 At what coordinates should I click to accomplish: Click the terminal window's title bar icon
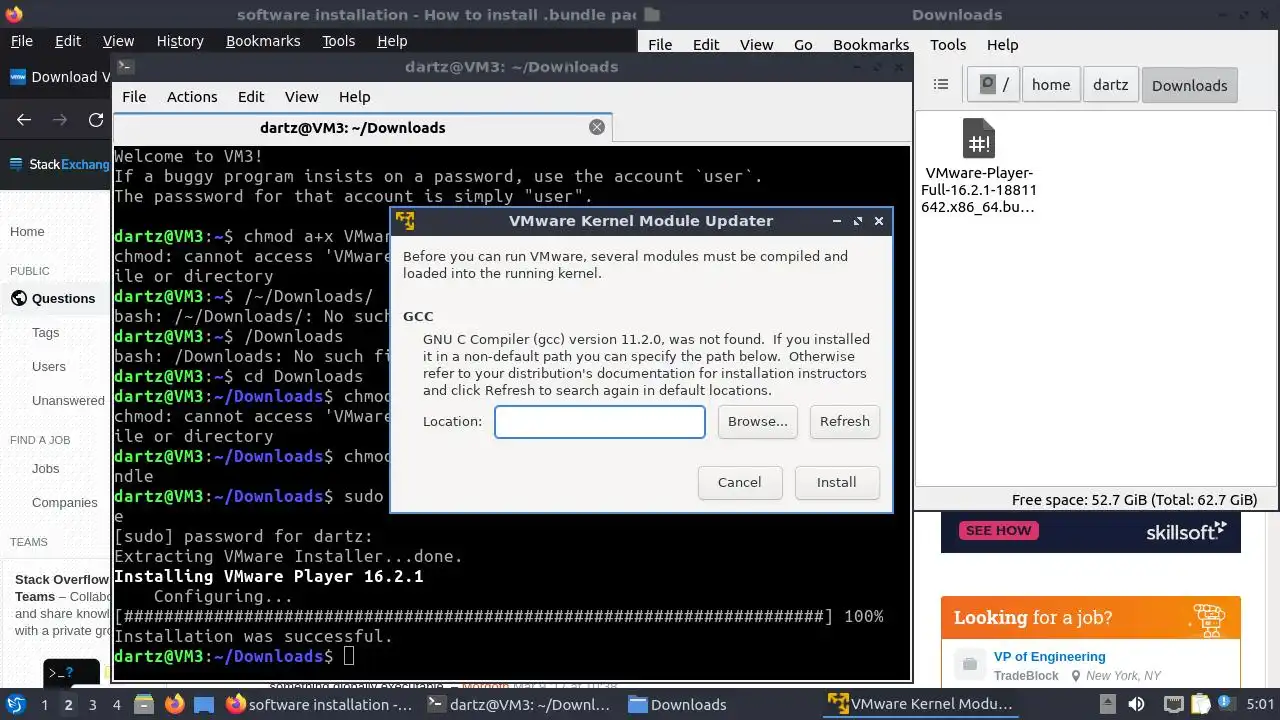pyautogui.click(x=125, y=67)
